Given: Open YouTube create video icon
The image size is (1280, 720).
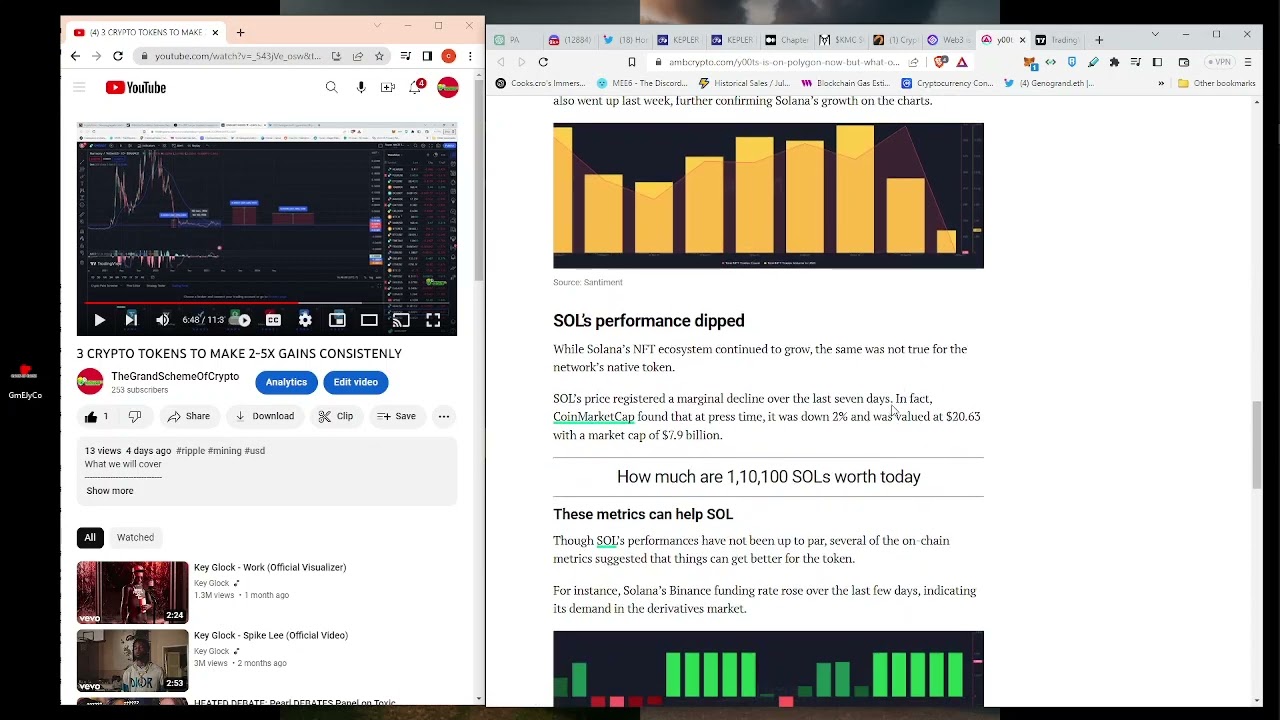Looking at the screenshot, I should coord(388,88).
